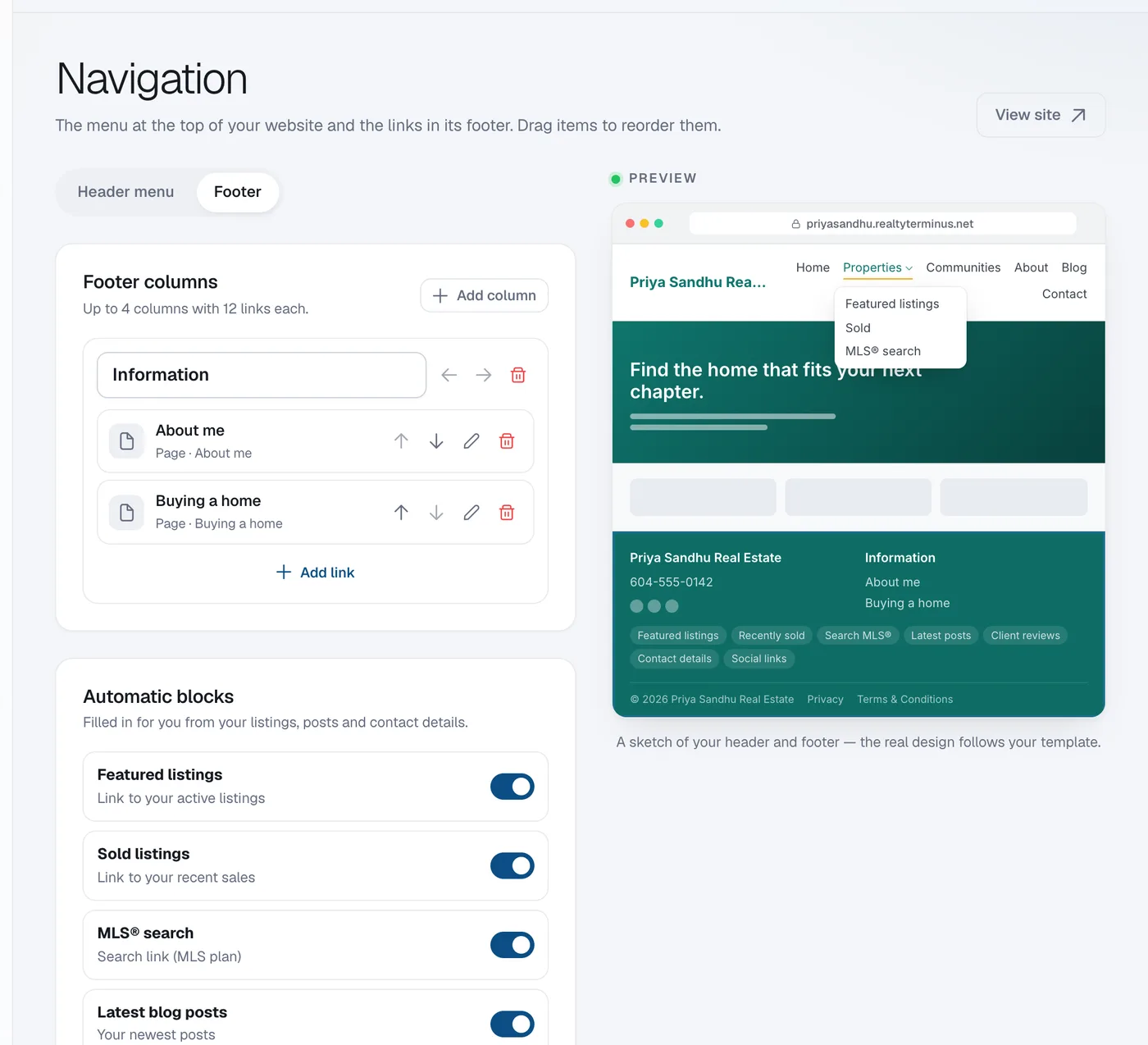Image resolution: width=1148 pixels, height=1045 pixels.
Task: Click Communities in preview header
Action: pos(963,267)
